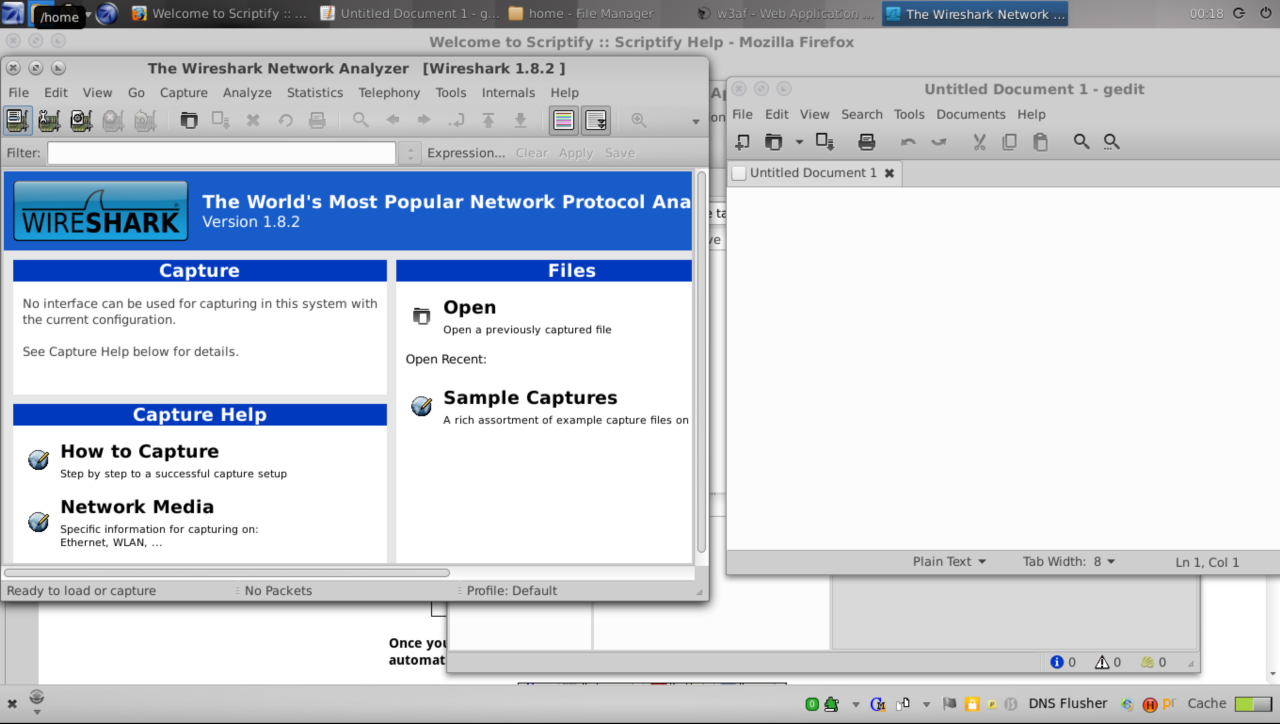Click Wireshark's Go to last packet icon
The width and height of the screenshot is (1280, 724).
tap(520, 121)
